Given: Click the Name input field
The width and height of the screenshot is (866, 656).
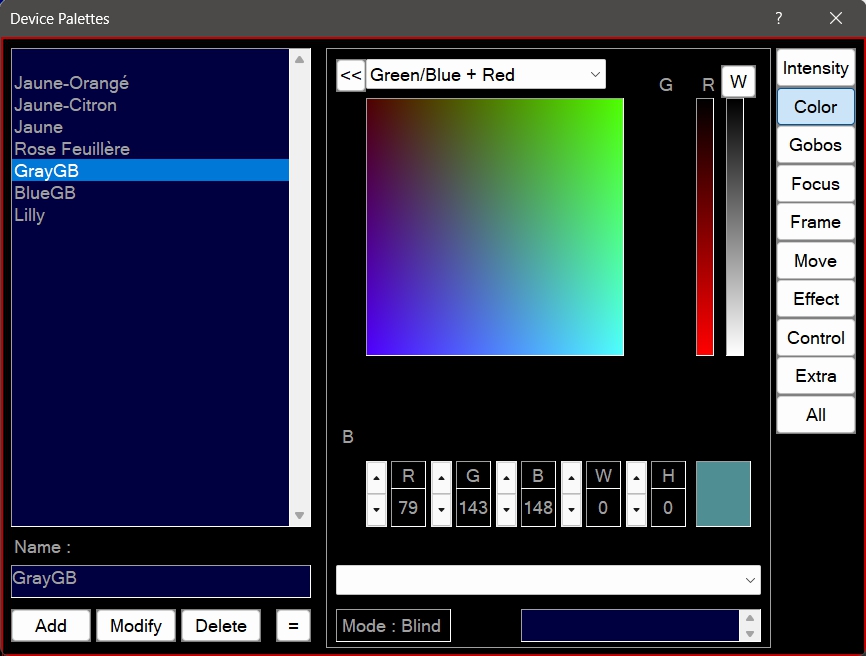Looking at the screenshot, I should click(160, 580).
